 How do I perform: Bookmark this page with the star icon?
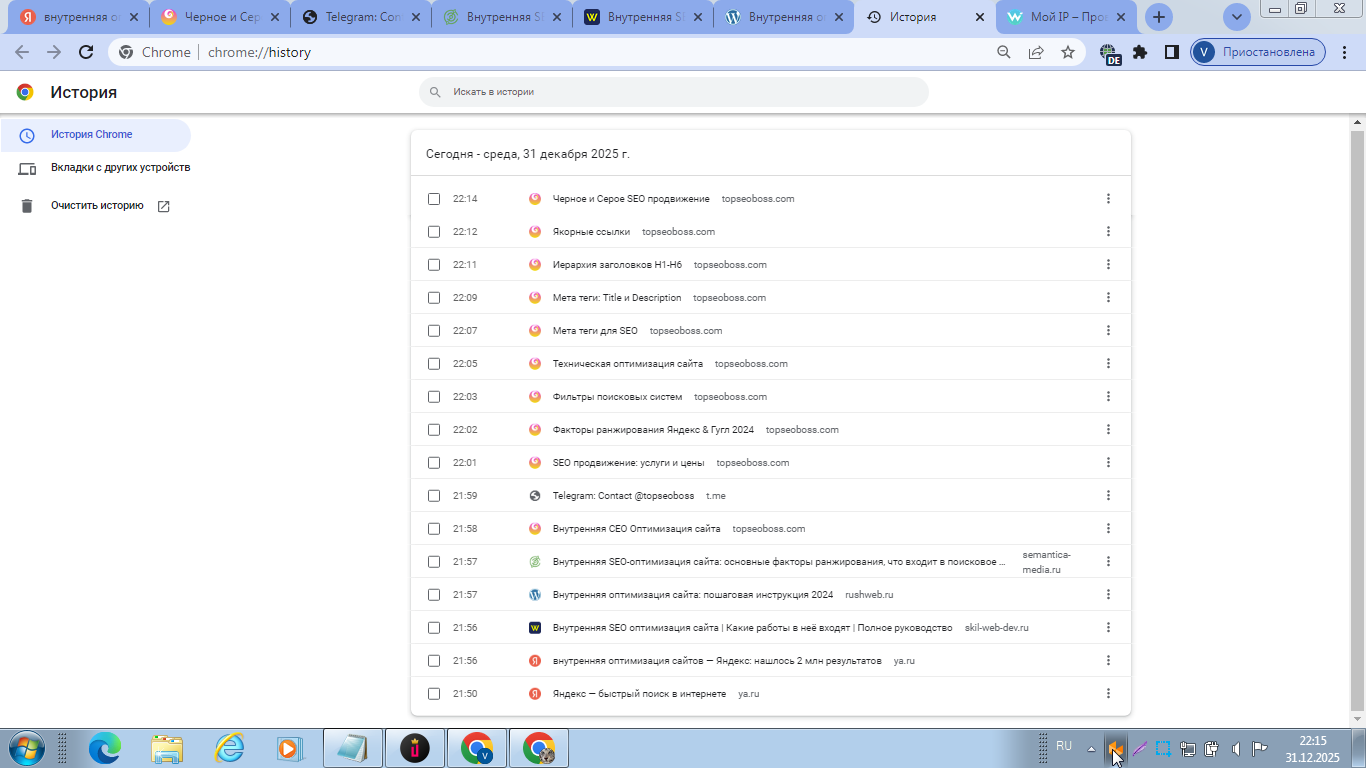(1068, 52)
